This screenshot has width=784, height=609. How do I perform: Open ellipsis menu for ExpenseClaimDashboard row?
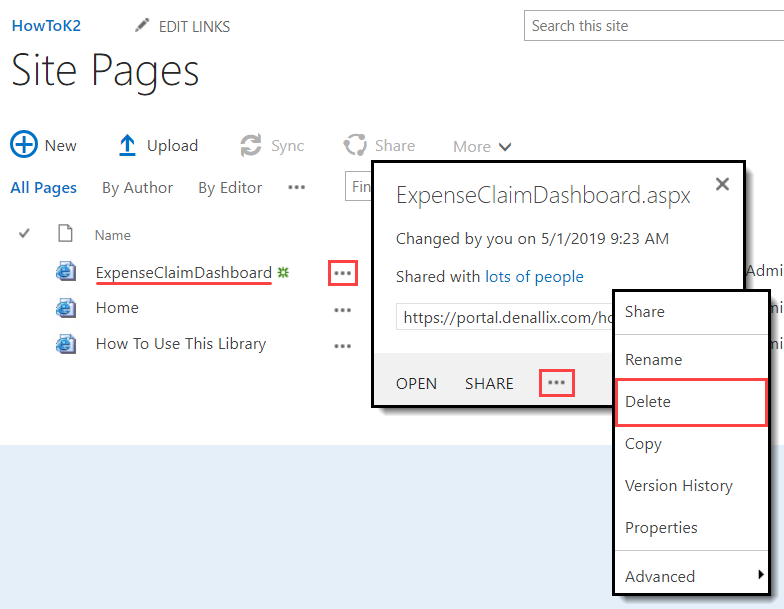click(x=342, y=273)
